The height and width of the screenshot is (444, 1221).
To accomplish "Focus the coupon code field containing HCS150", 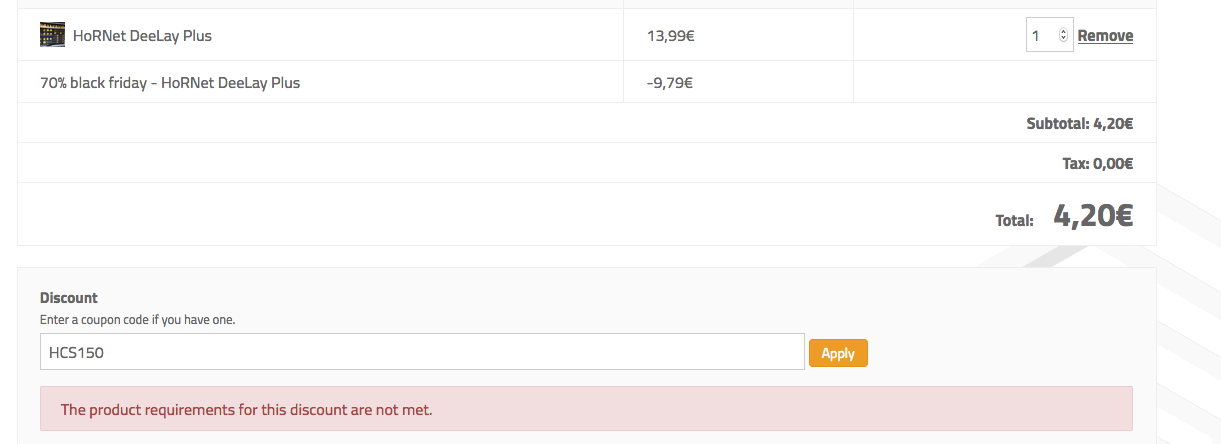I will pyautogui.click(x=422, y=352).
